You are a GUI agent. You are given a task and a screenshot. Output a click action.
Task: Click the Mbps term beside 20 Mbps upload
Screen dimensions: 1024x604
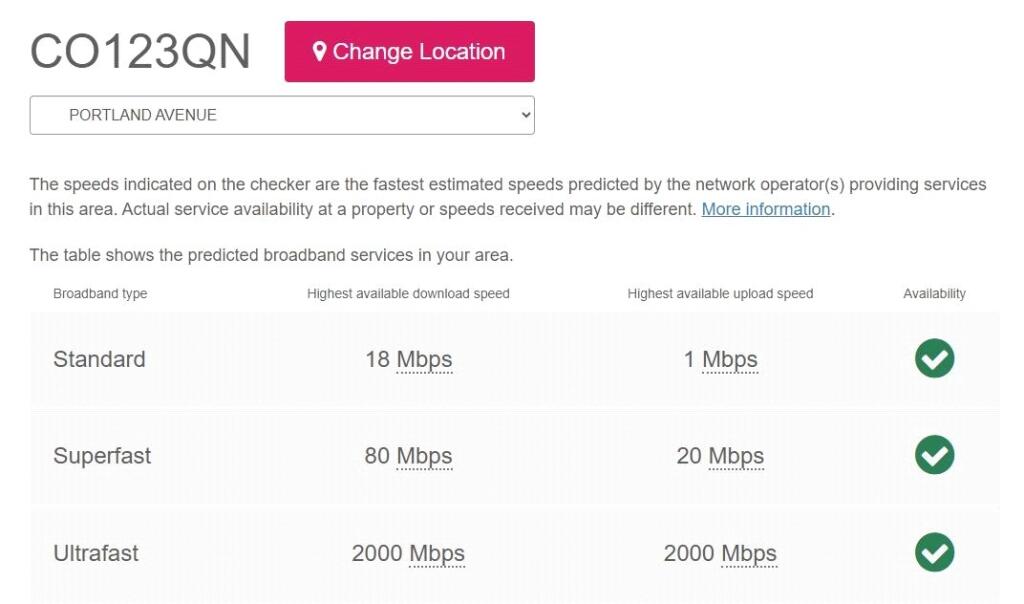click(740, 455)
